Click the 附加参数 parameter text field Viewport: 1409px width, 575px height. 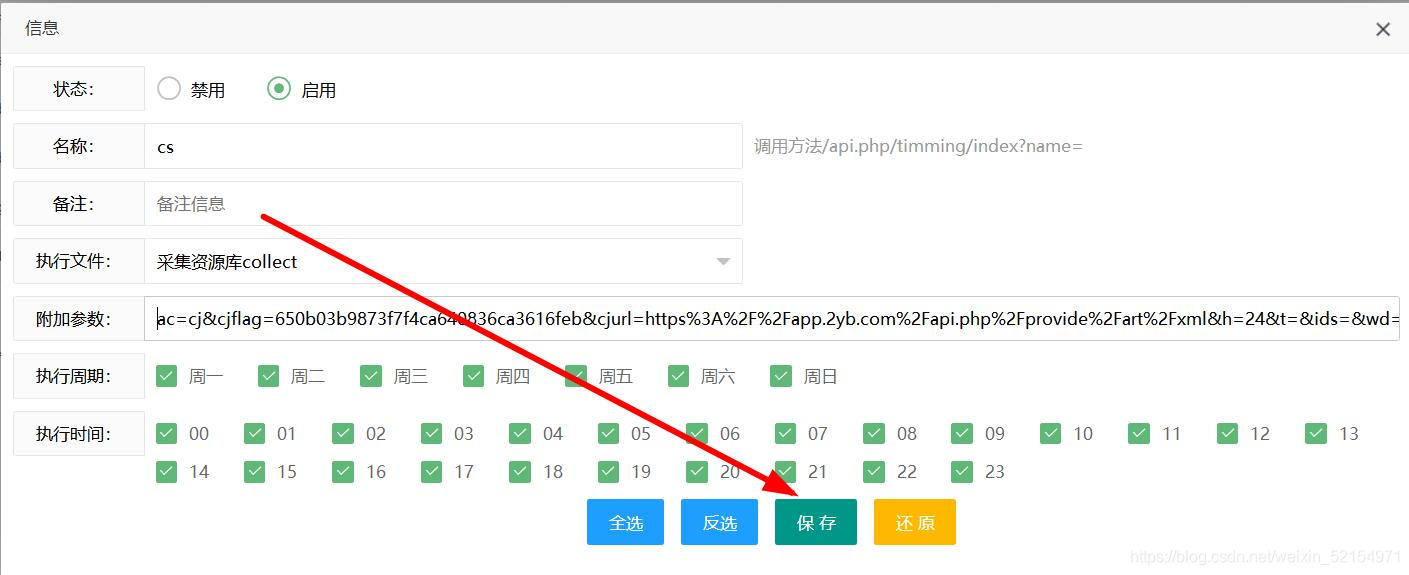[770, 319]
